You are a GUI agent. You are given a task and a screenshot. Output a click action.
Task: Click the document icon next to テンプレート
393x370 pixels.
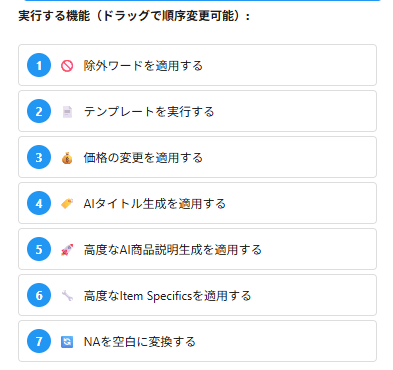pos(67,112)
